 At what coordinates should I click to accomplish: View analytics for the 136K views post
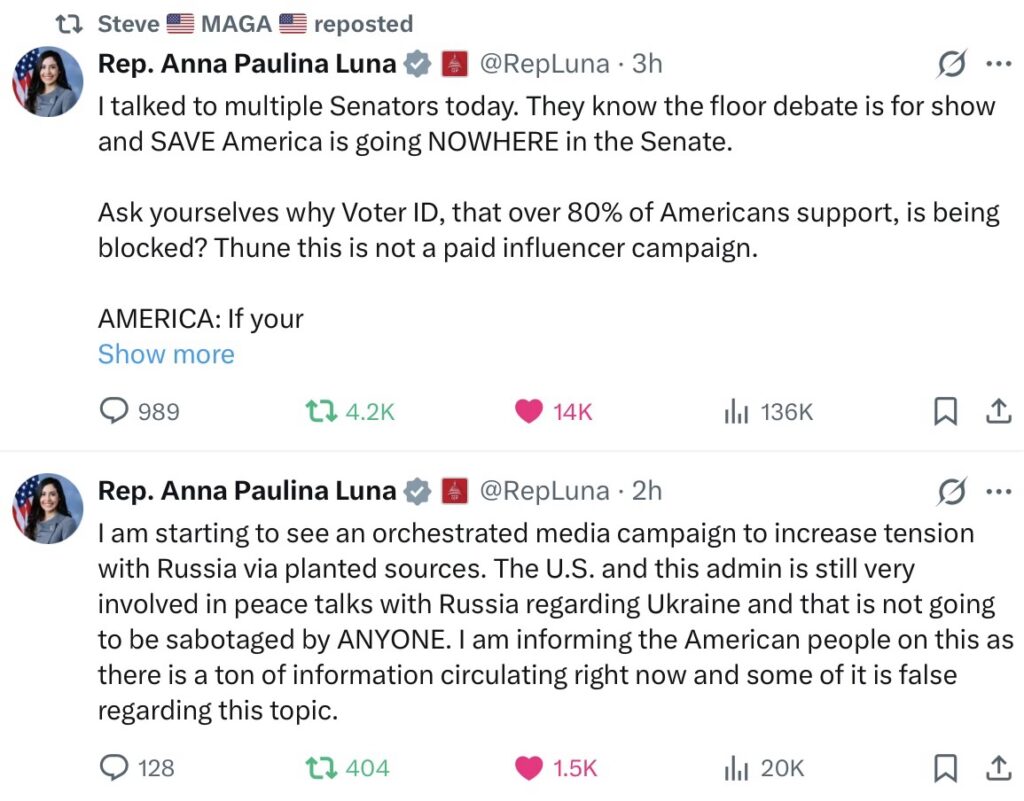pyautogui.click(x=736, y=411)
